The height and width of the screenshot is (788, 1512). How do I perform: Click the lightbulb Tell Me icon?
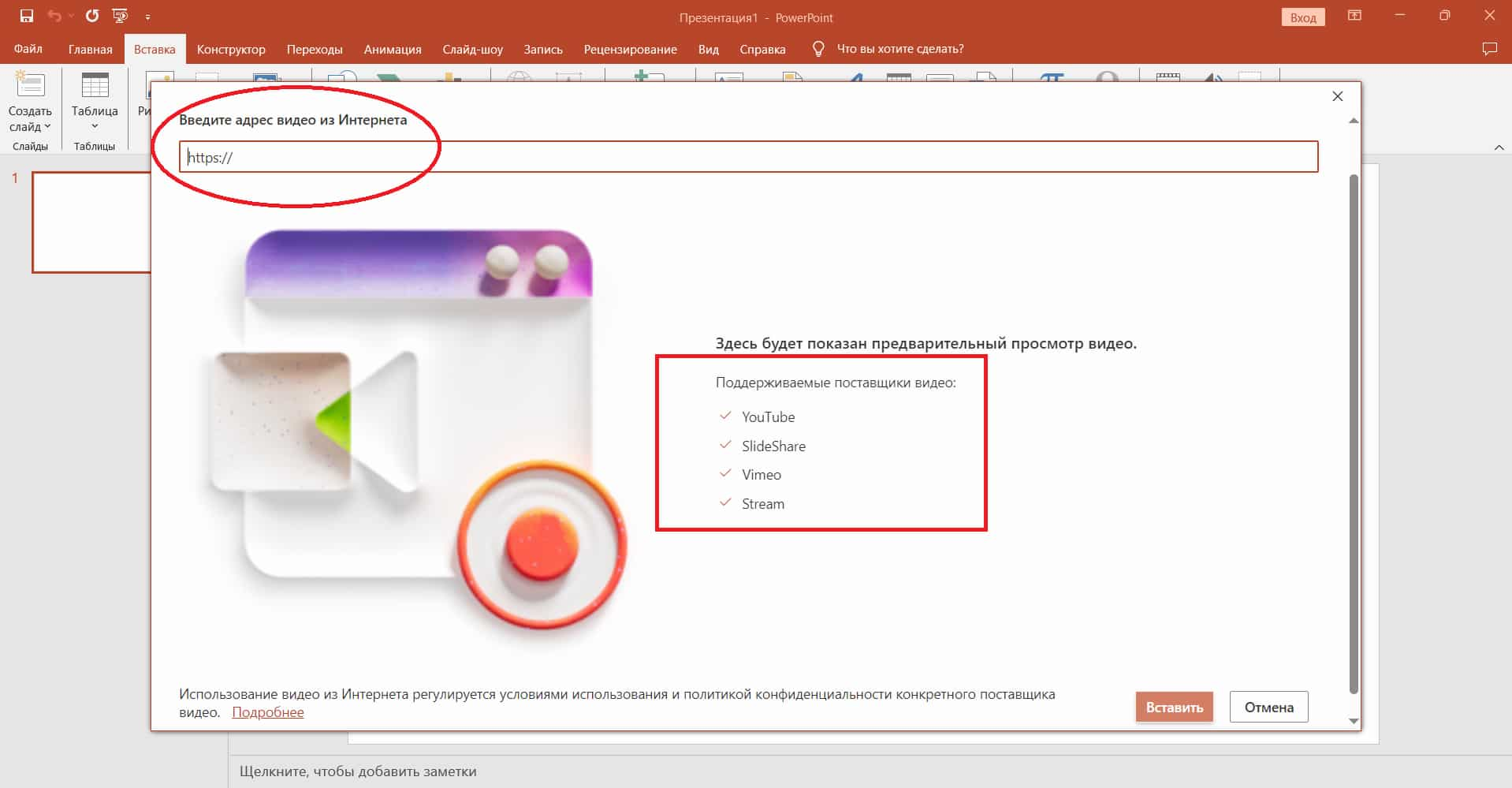click(818, 49)
